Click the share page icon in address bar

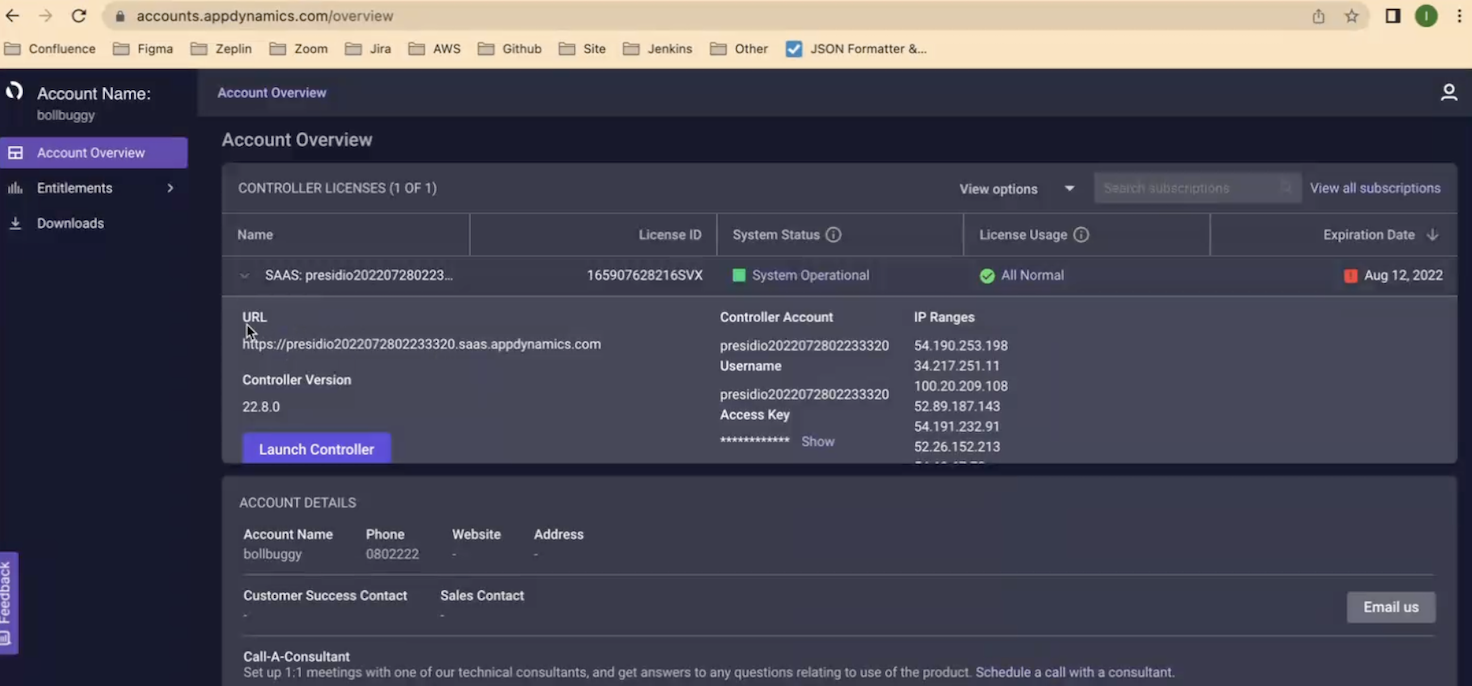[x=1318, y=16]
